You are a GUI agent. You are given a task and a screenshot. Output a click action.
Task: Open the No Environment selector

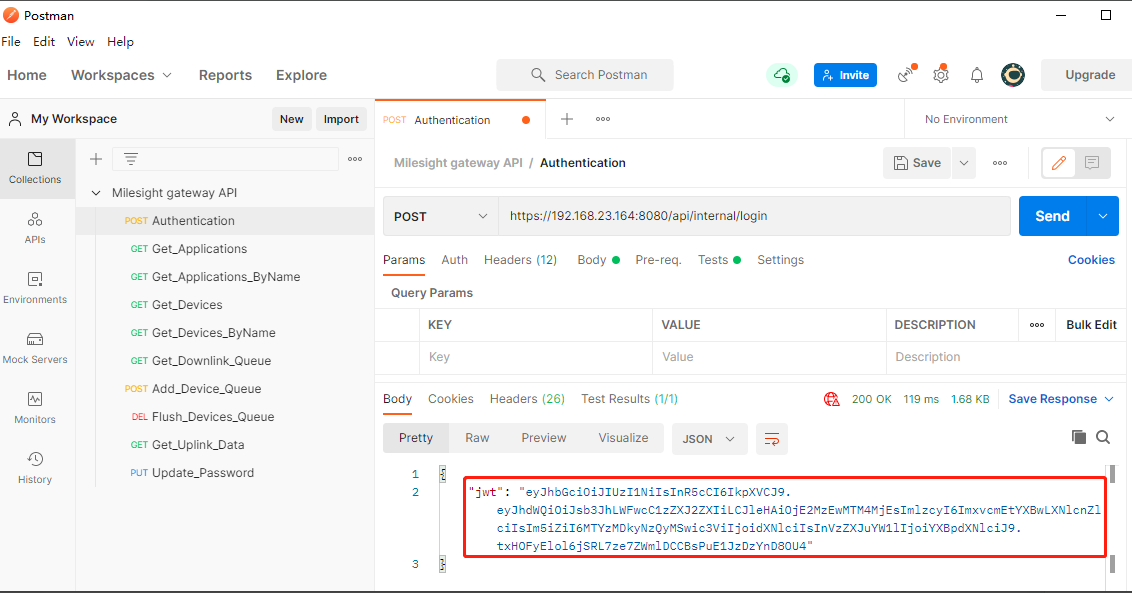[1018, 119]
